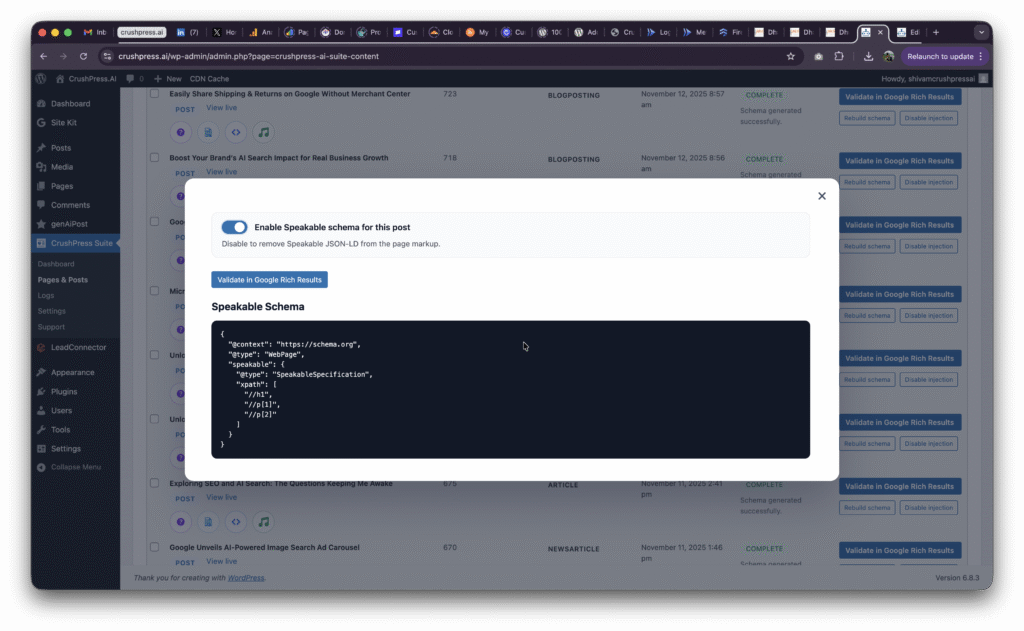1024x631 pixels.
Task: Open View live link for Boost Your Brand's post
Action: [x=221, y=172]
